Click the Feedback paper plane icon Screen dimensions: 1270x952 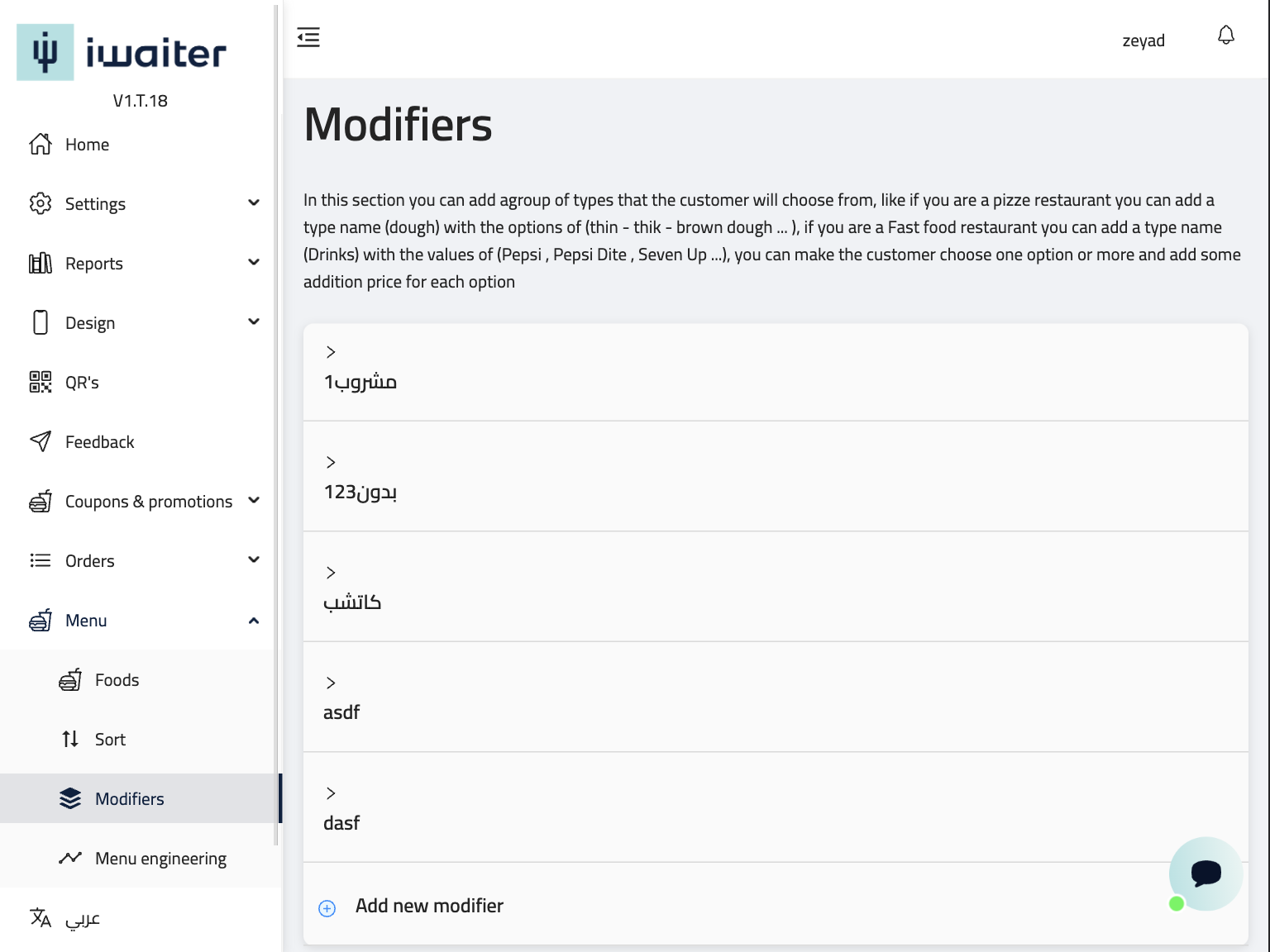pos(41,441)
